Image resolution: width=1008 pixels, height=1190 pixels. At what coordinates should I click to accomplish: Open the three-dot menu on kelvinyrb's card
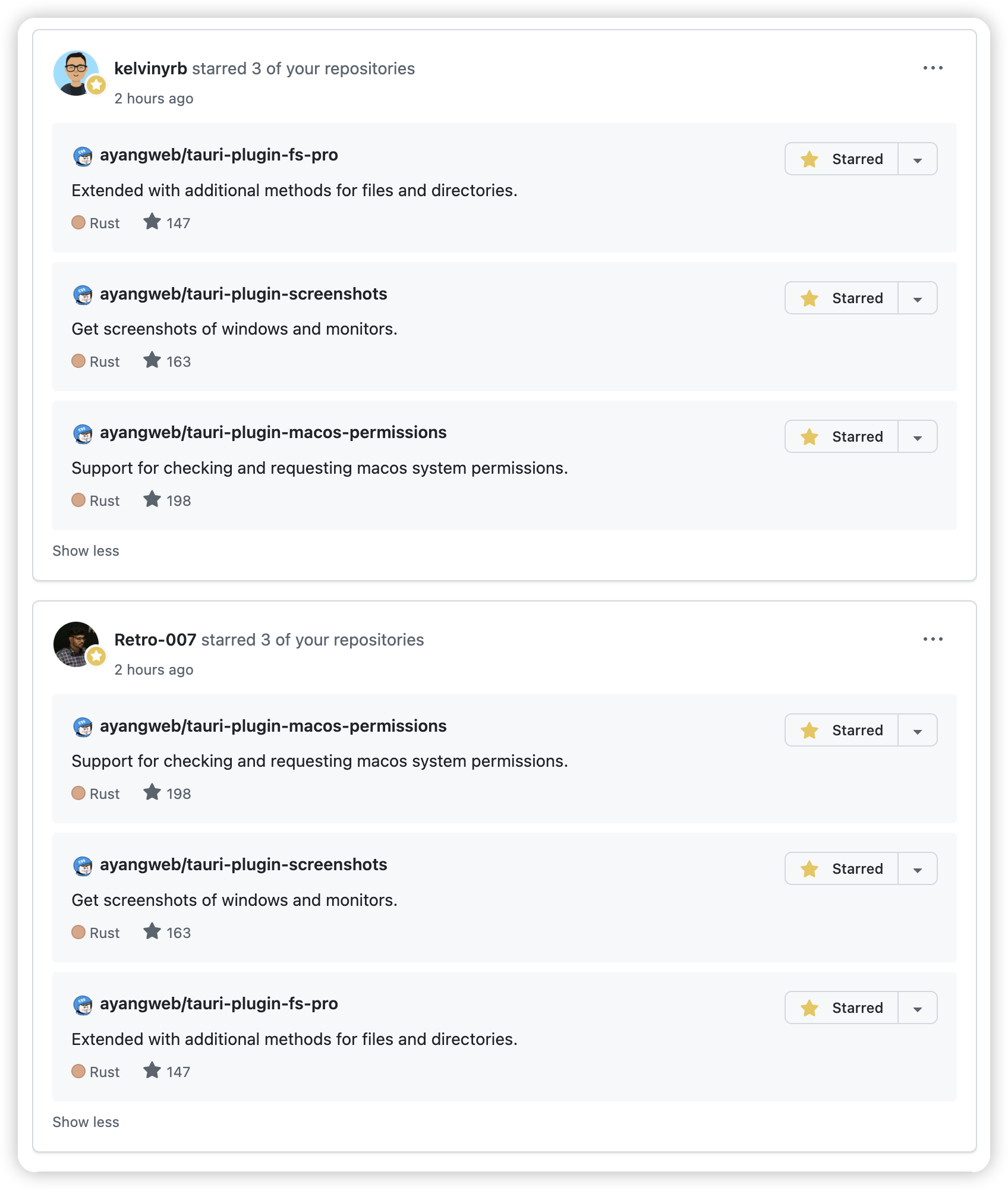(x=933, y=68)
